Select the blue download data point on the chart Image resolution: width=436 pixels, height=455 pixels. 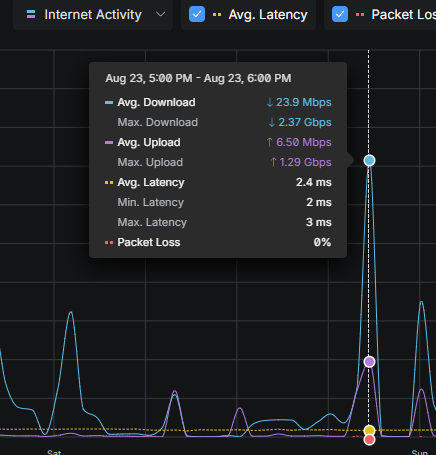pos(369,161)
